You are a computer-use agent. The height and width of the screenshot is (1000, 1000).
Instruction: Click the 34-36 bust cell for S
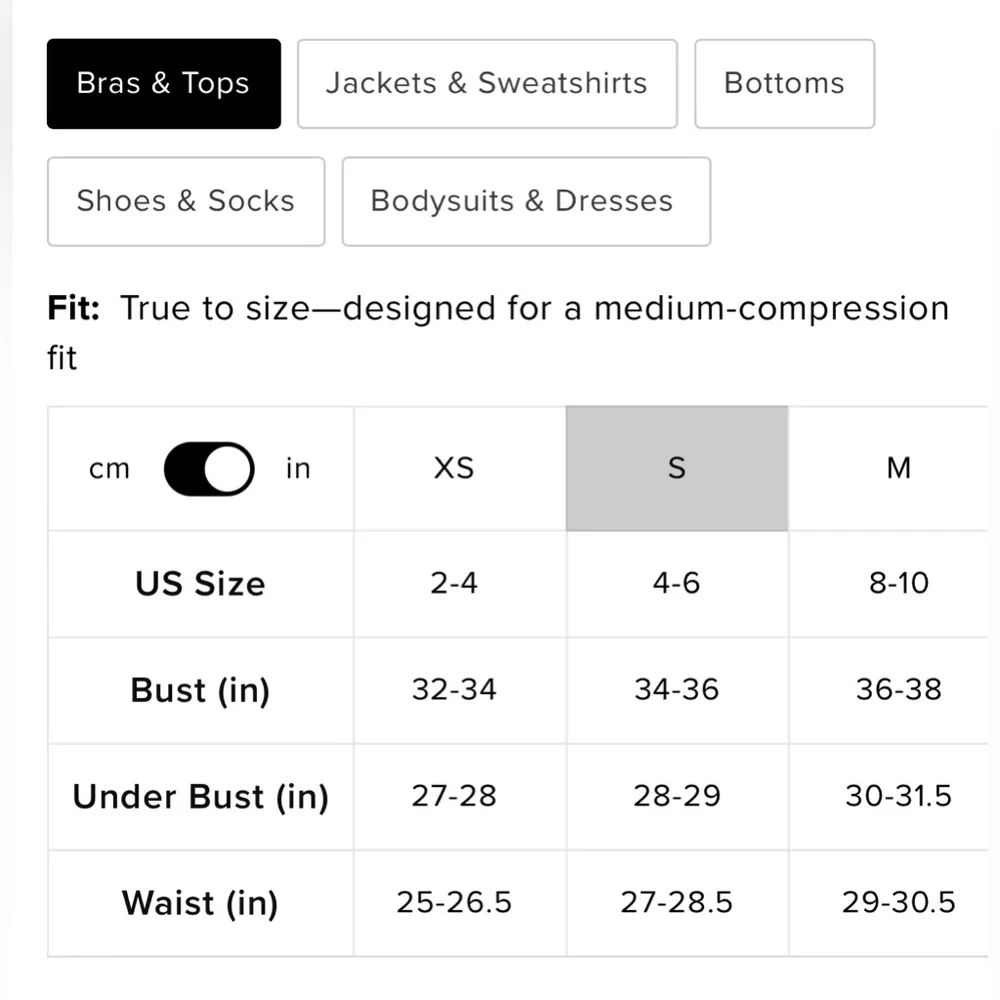point(677,689)
